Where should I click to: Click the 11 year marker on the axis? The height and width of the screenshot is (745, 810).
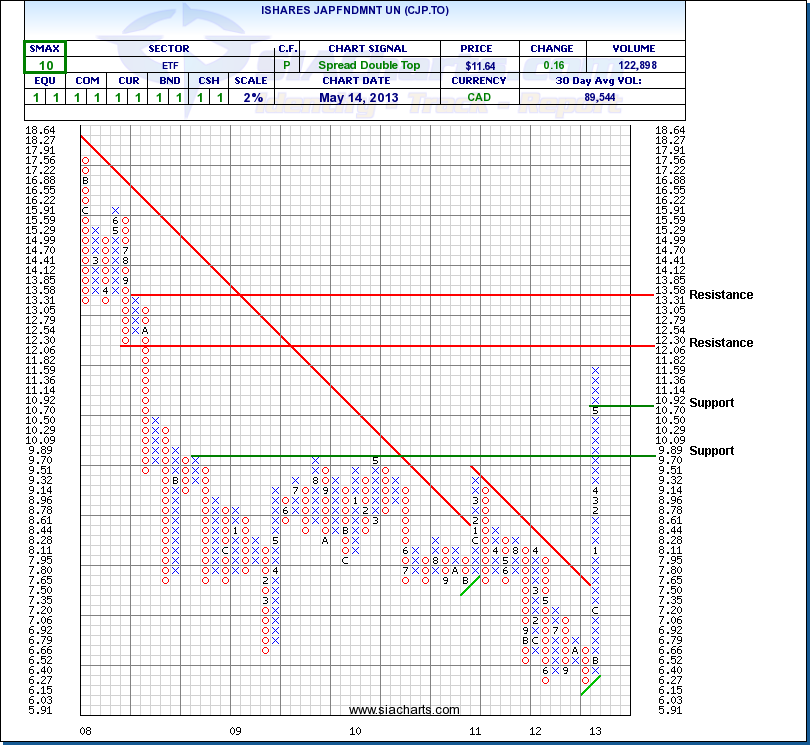point(476,733)
